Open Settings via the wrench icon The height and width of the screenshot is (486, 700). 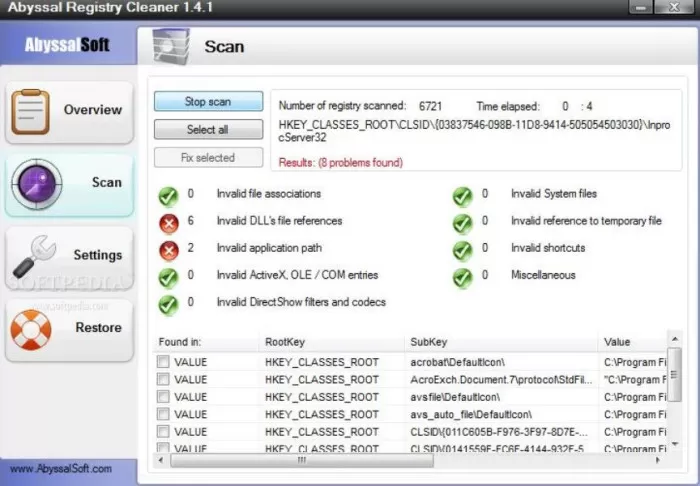tap(34, 257)
